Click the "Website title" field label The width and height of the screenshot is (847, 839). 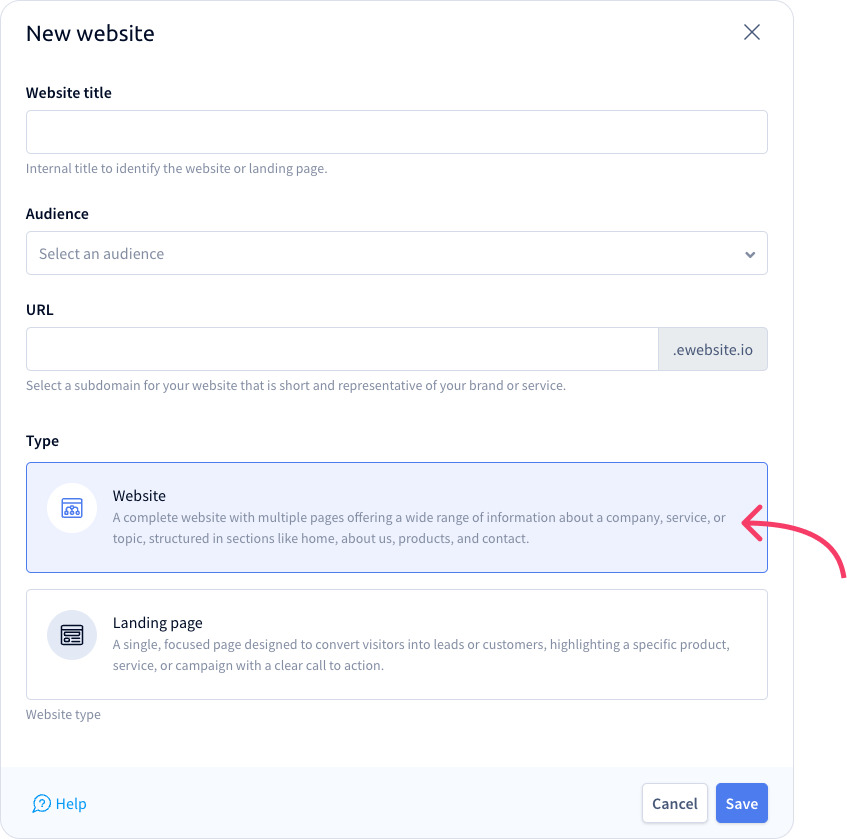[x=69, y=93]
